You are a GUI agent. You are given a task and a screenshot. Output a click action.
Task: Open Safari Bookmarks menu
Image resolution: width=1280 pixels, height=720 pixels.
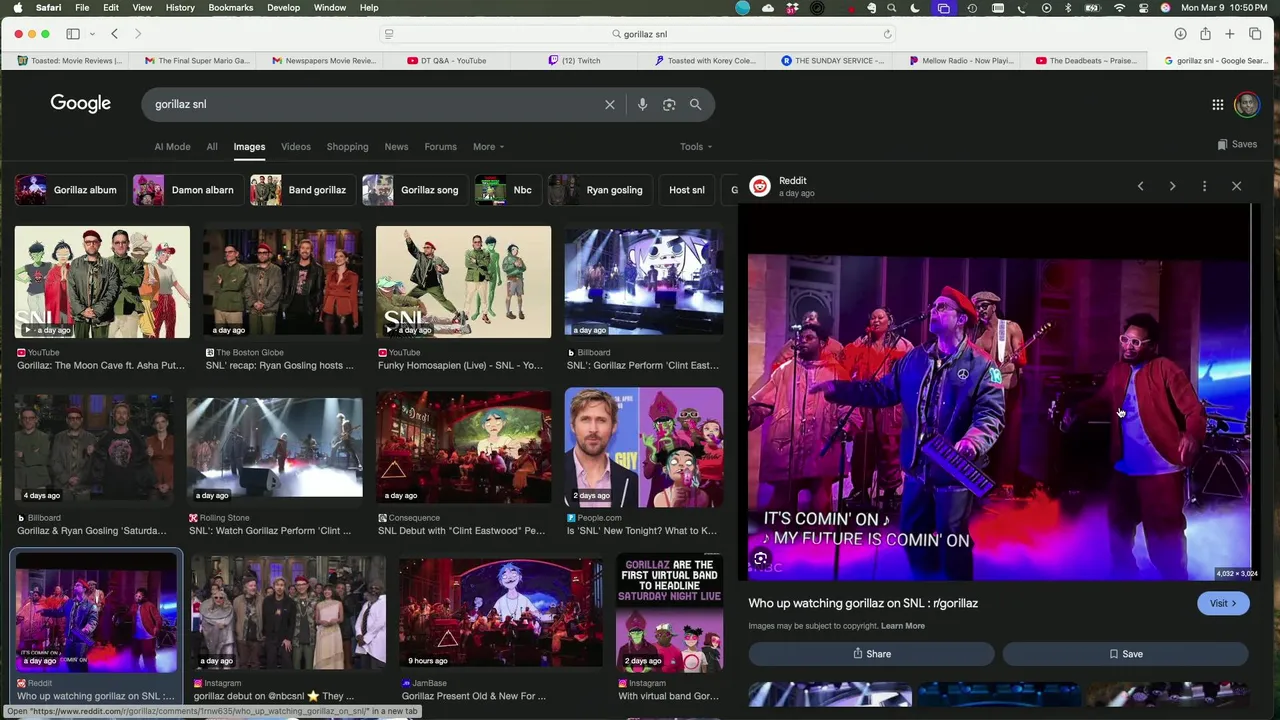[x=231, y=8]
